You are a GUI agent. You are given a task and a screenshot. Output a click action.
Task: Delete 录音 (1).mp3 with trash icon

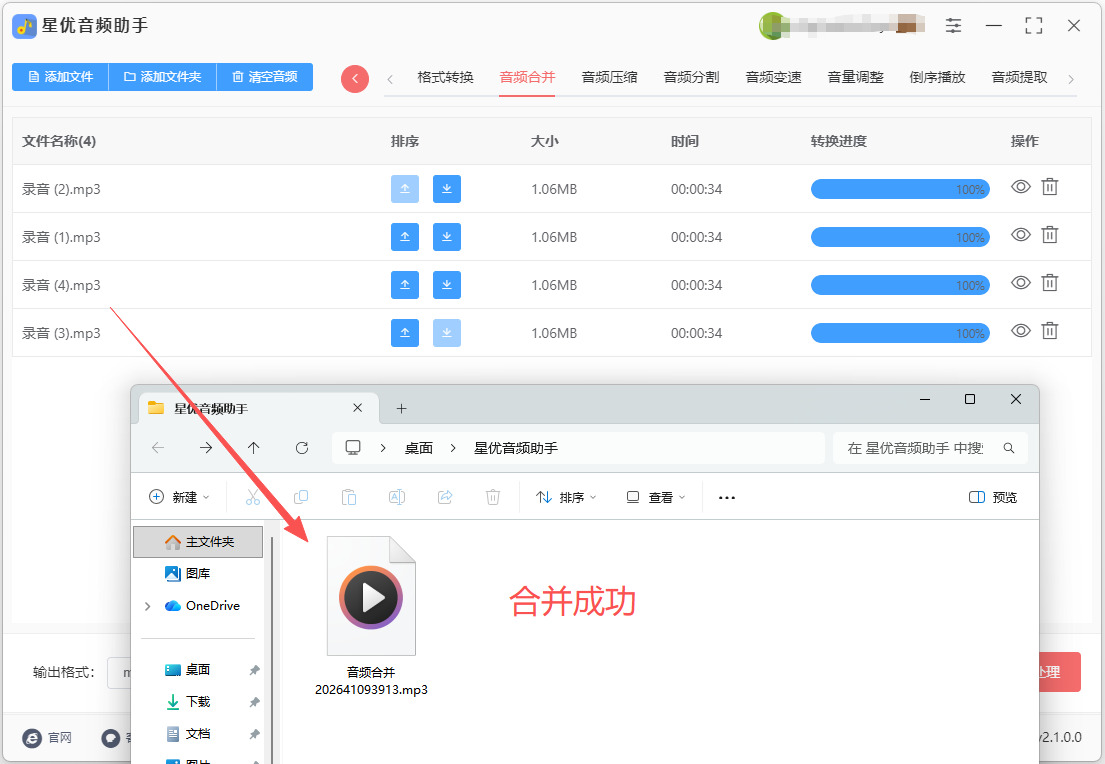[x=1050, y=235]
